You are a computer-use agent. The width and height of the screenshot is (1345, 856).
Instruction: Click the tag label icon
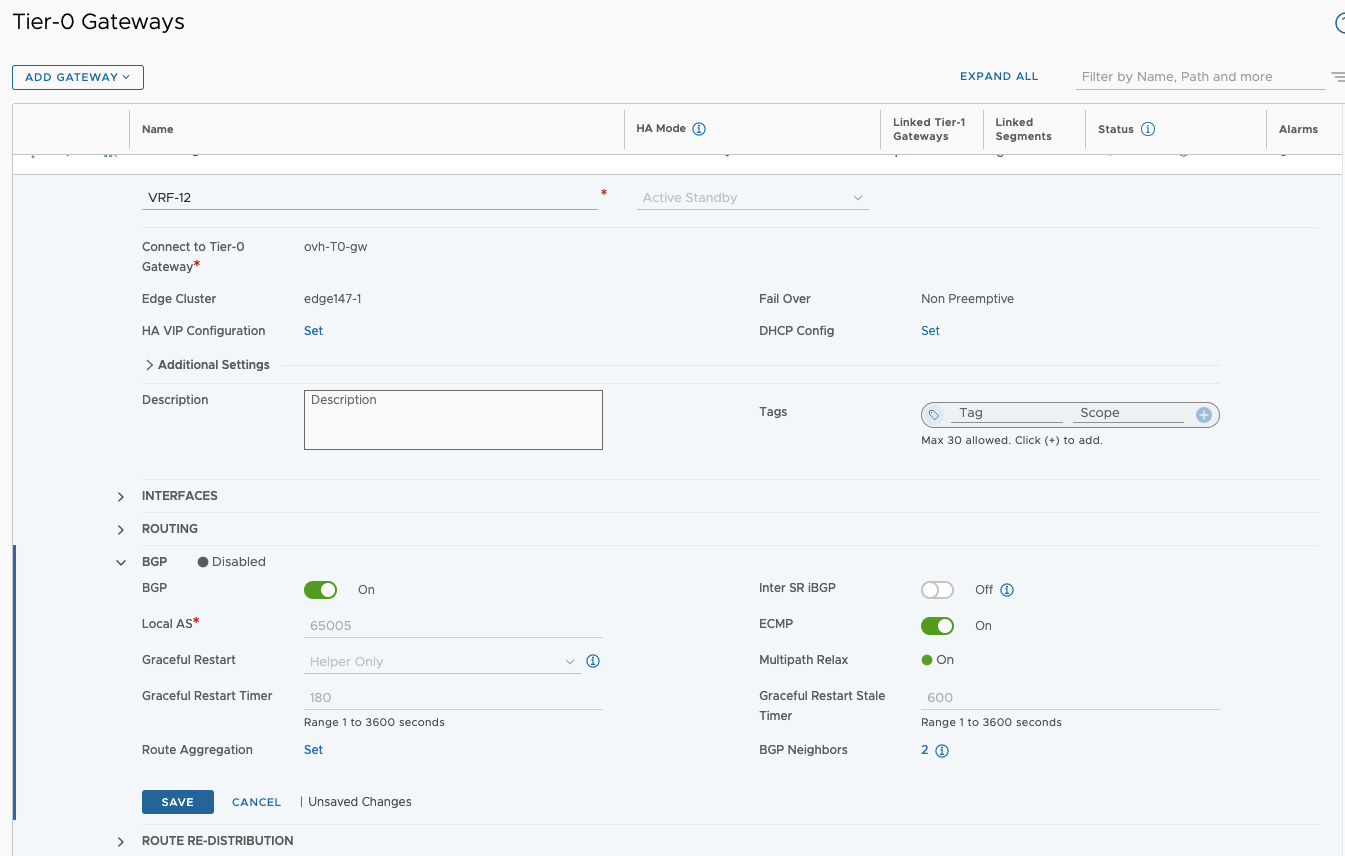[x=934, y=414]
